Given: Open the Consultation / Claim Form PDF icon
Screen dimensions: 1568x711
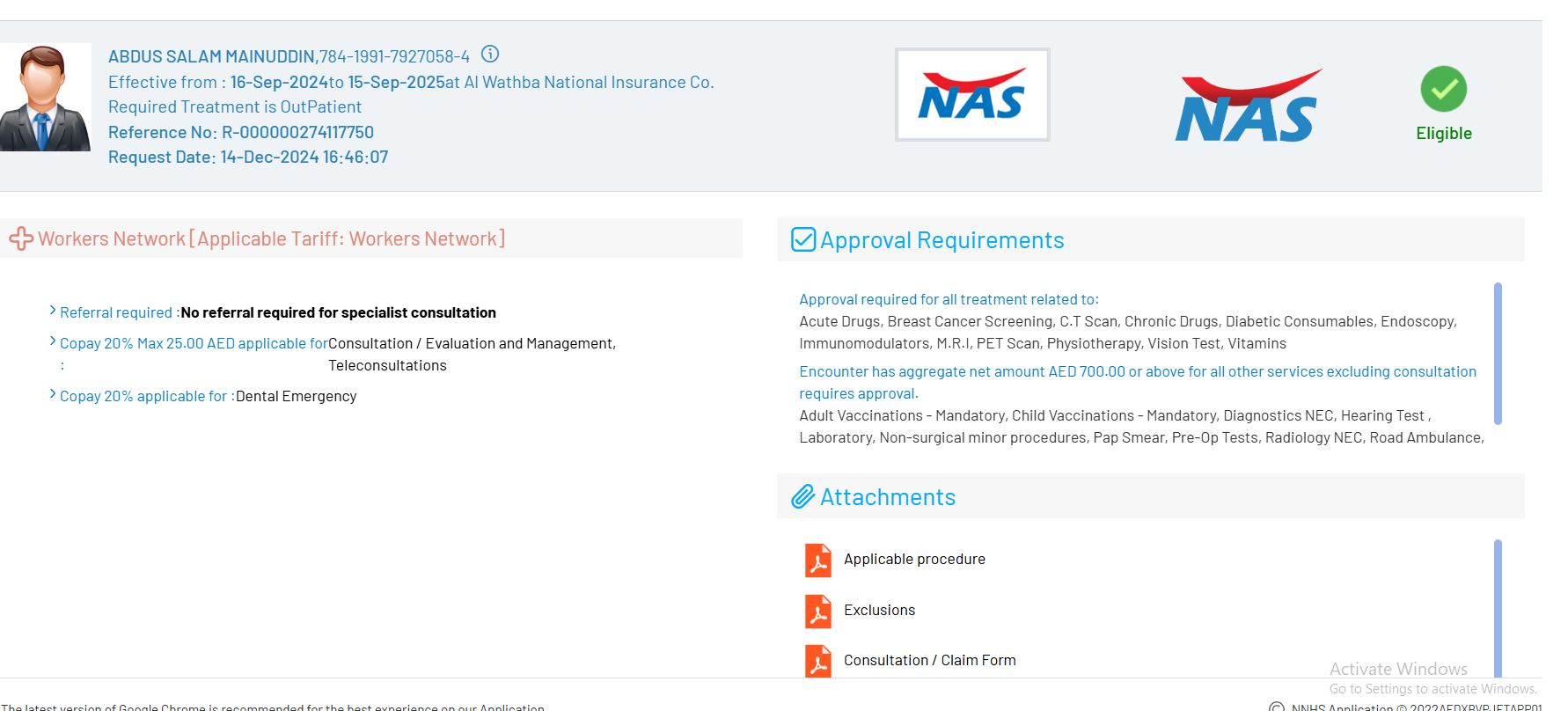Looking at the screenshot, I should [x=818, y=661].
